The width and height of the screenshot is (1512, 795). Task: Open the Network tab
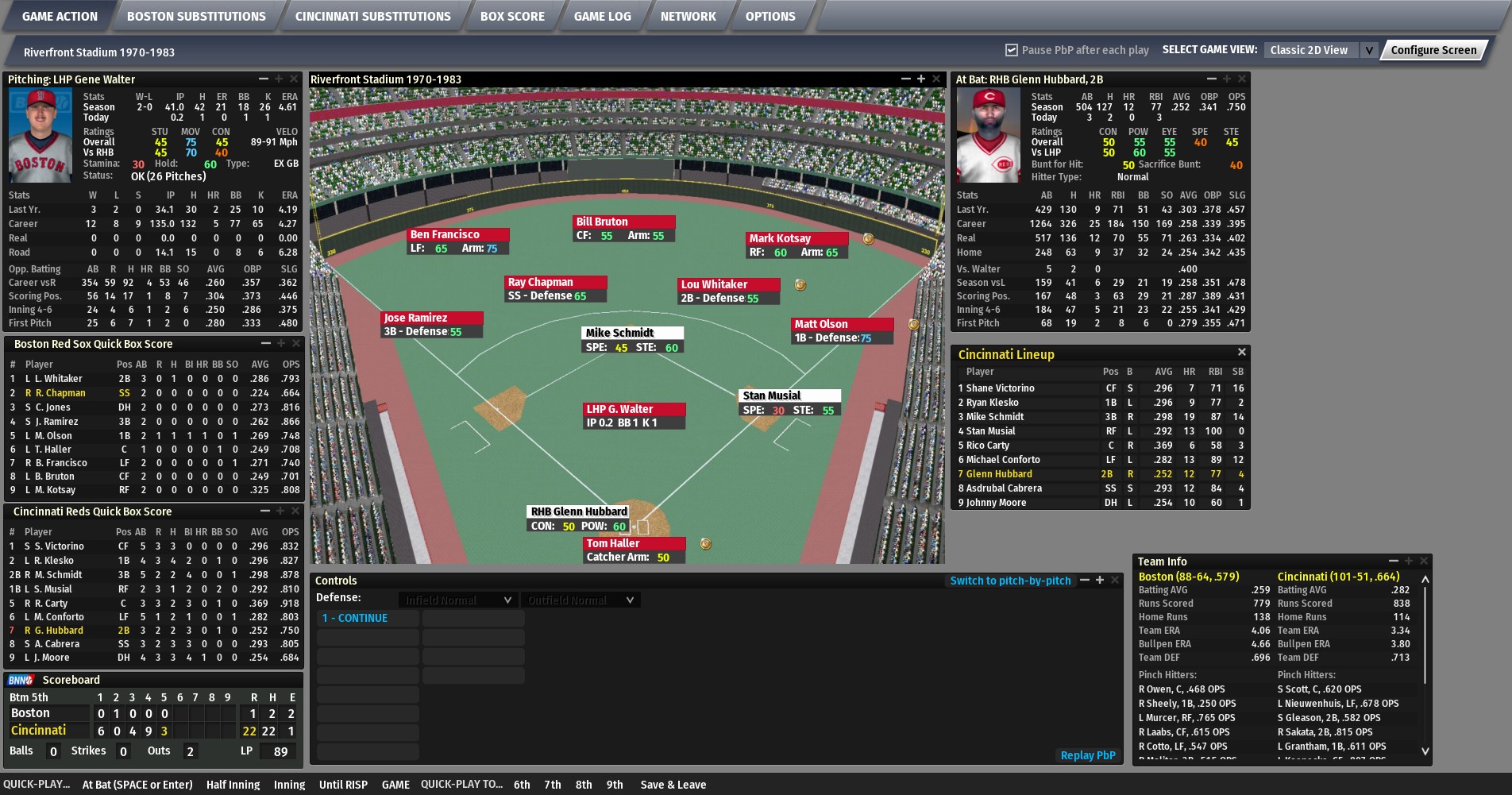click(688, 16)
